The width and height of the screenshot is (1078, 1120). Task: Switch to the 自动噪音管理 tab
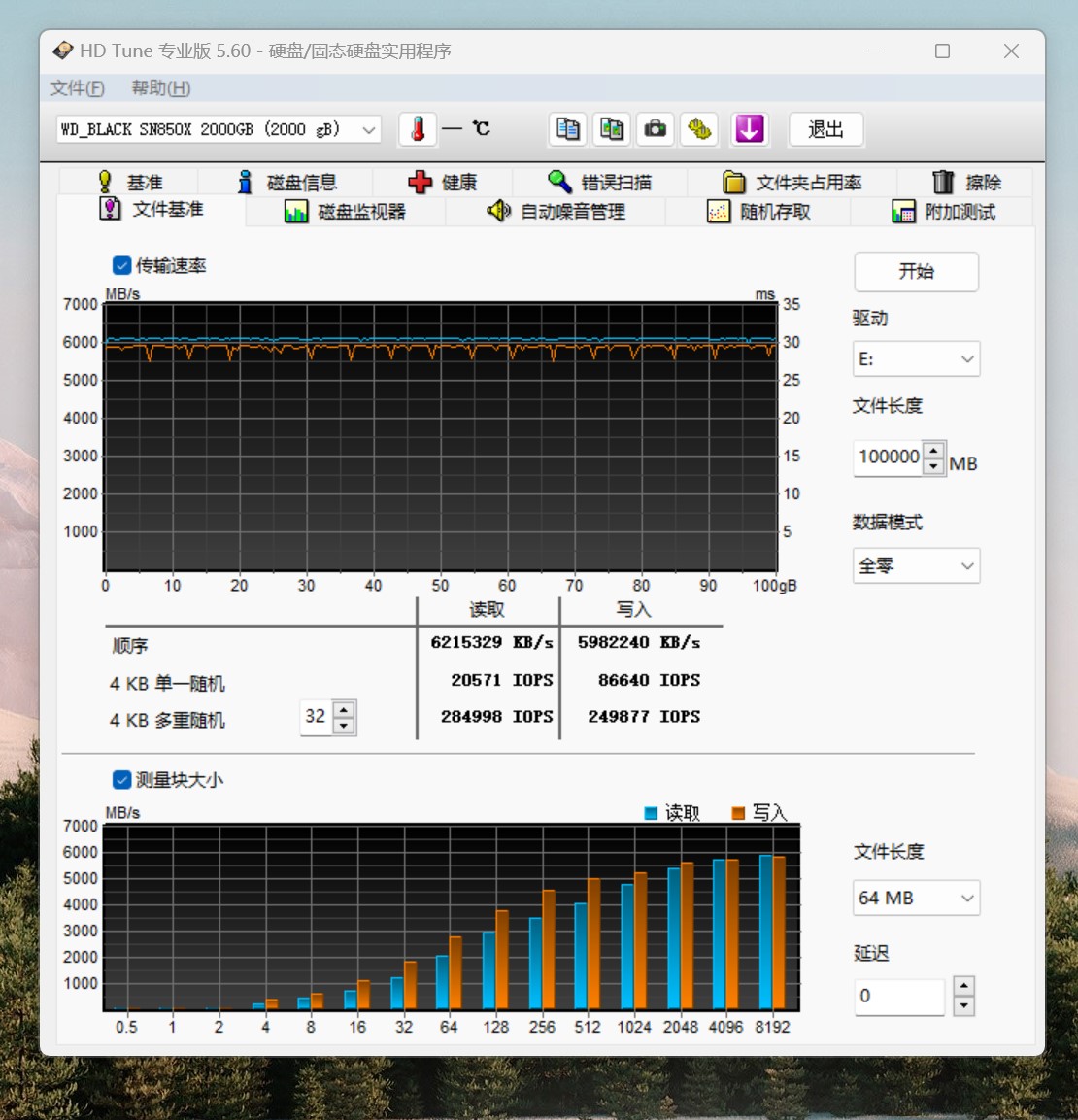556,212
